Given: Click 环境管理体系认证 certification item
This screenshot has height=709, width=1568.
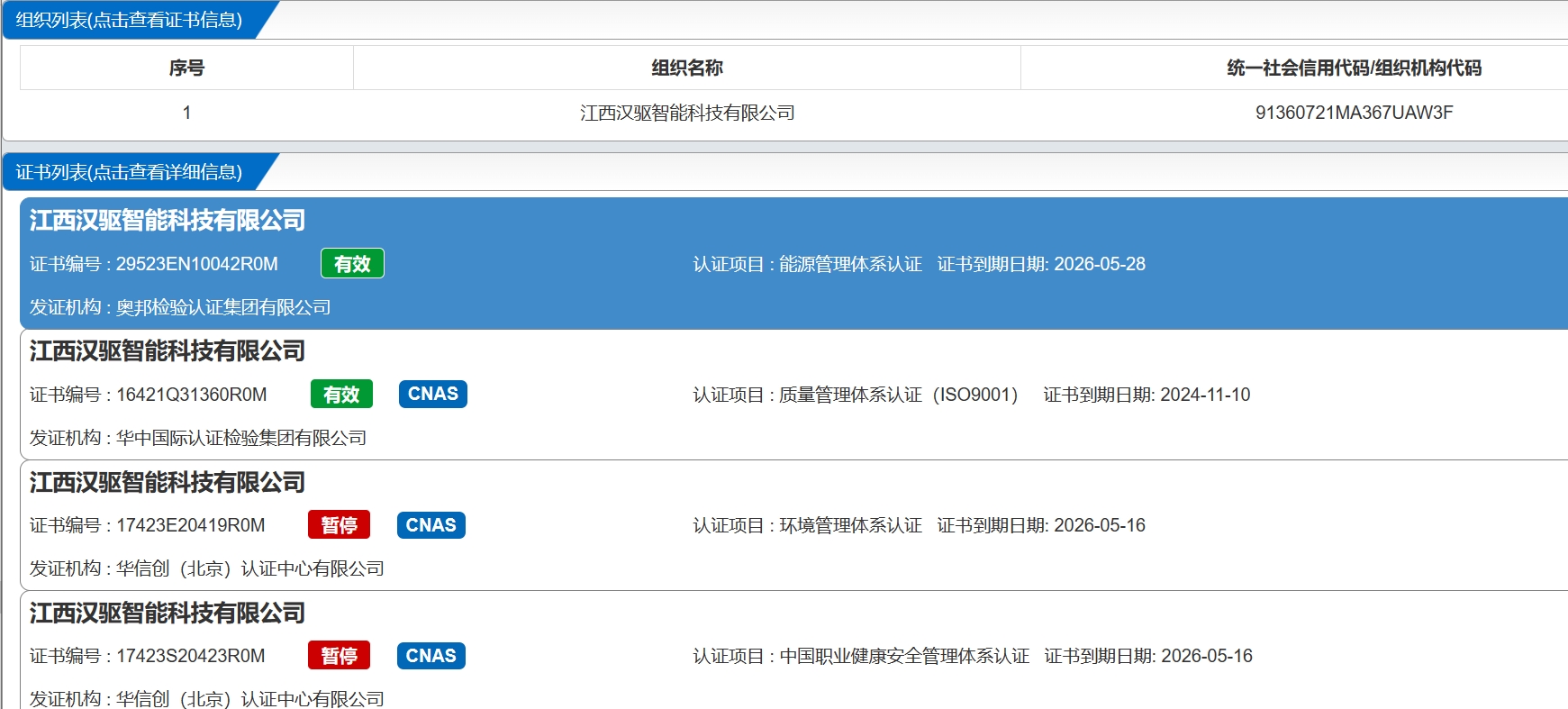Looking at the screenshot, I should click(850, 525).
